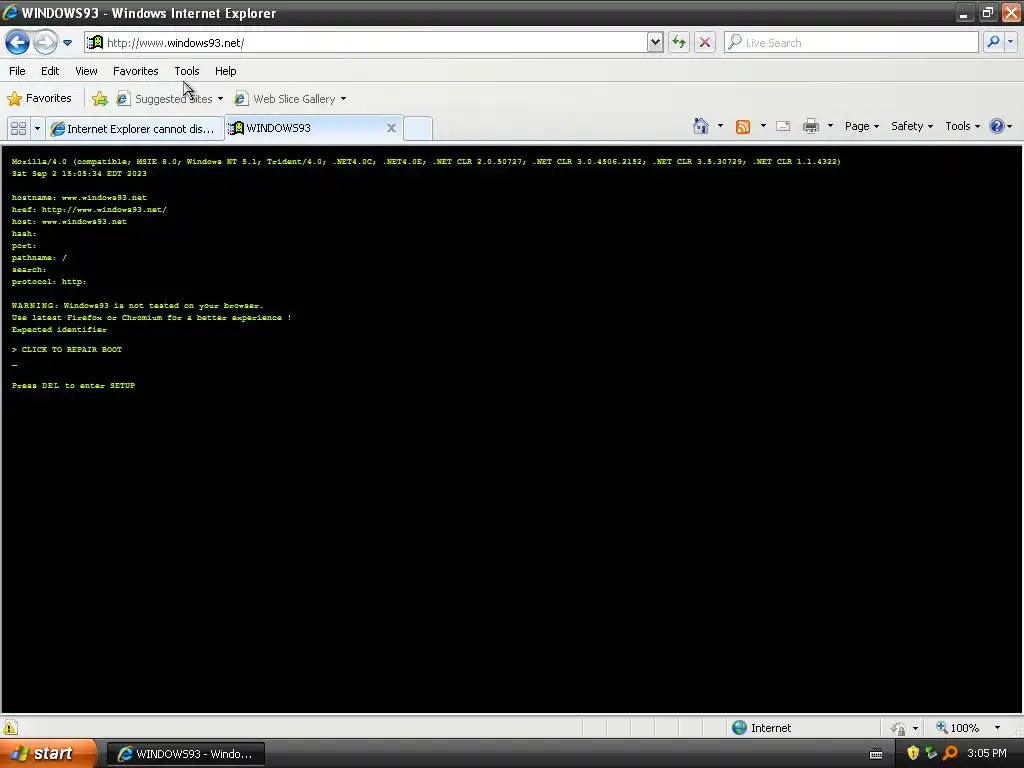Viewport: 1024px width, 768px height.
Task: Click the keyboard tray icon
Action: coord(876,754)
